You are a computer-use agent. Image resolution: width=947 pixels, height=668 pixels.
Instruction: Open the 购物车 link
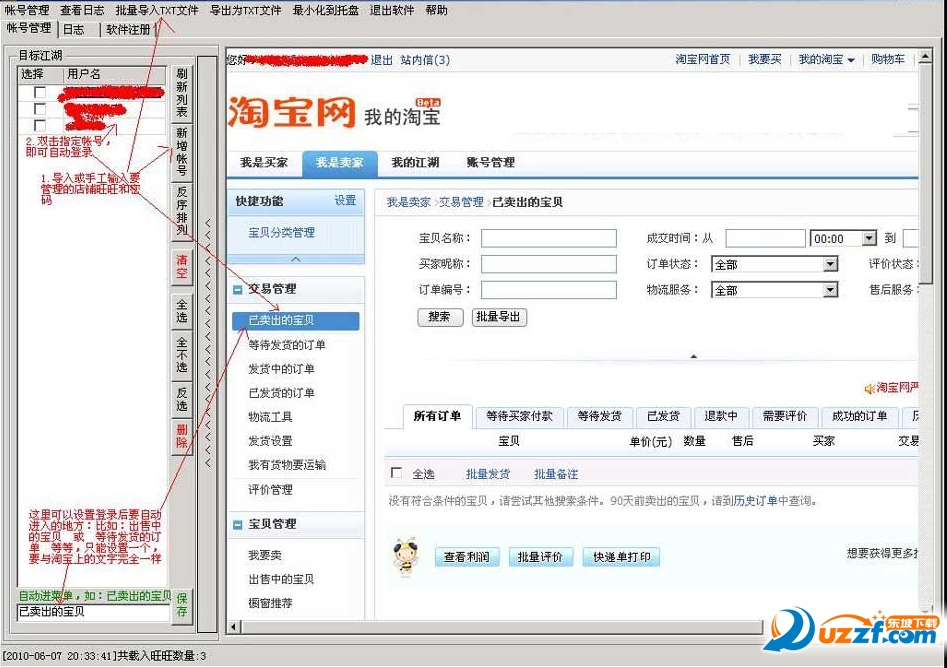tap(888, 59)
